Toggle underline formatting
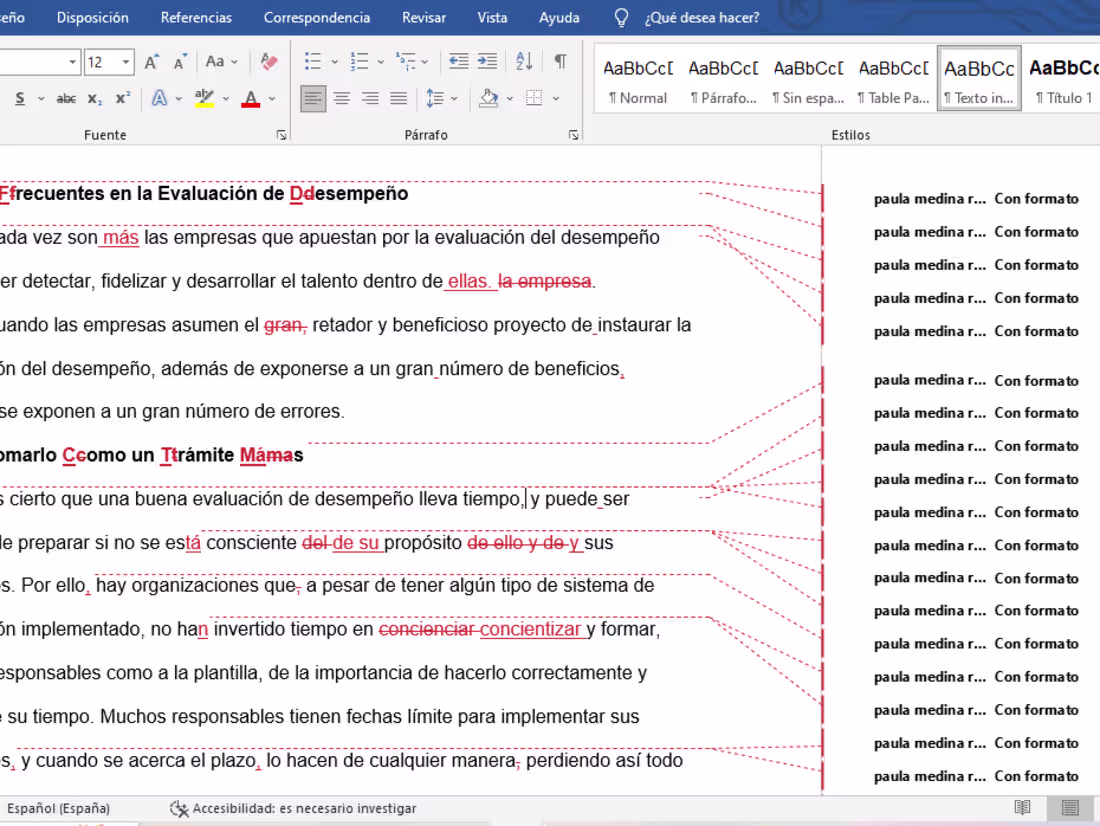Screen dimensions: 1100x826 coord(18,98)
